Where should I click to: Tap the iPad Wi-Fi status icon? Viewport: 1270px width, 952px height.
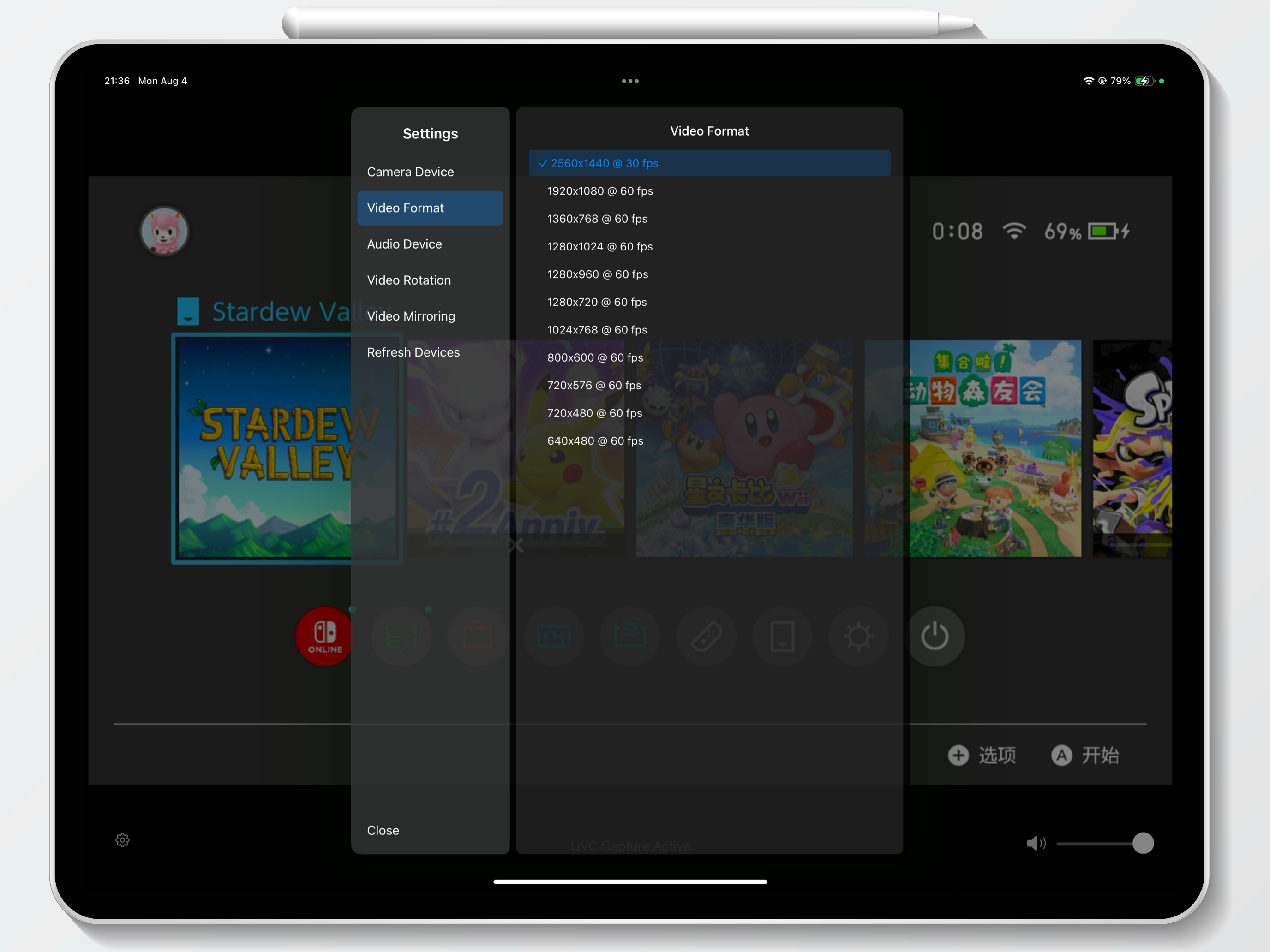1088,81
